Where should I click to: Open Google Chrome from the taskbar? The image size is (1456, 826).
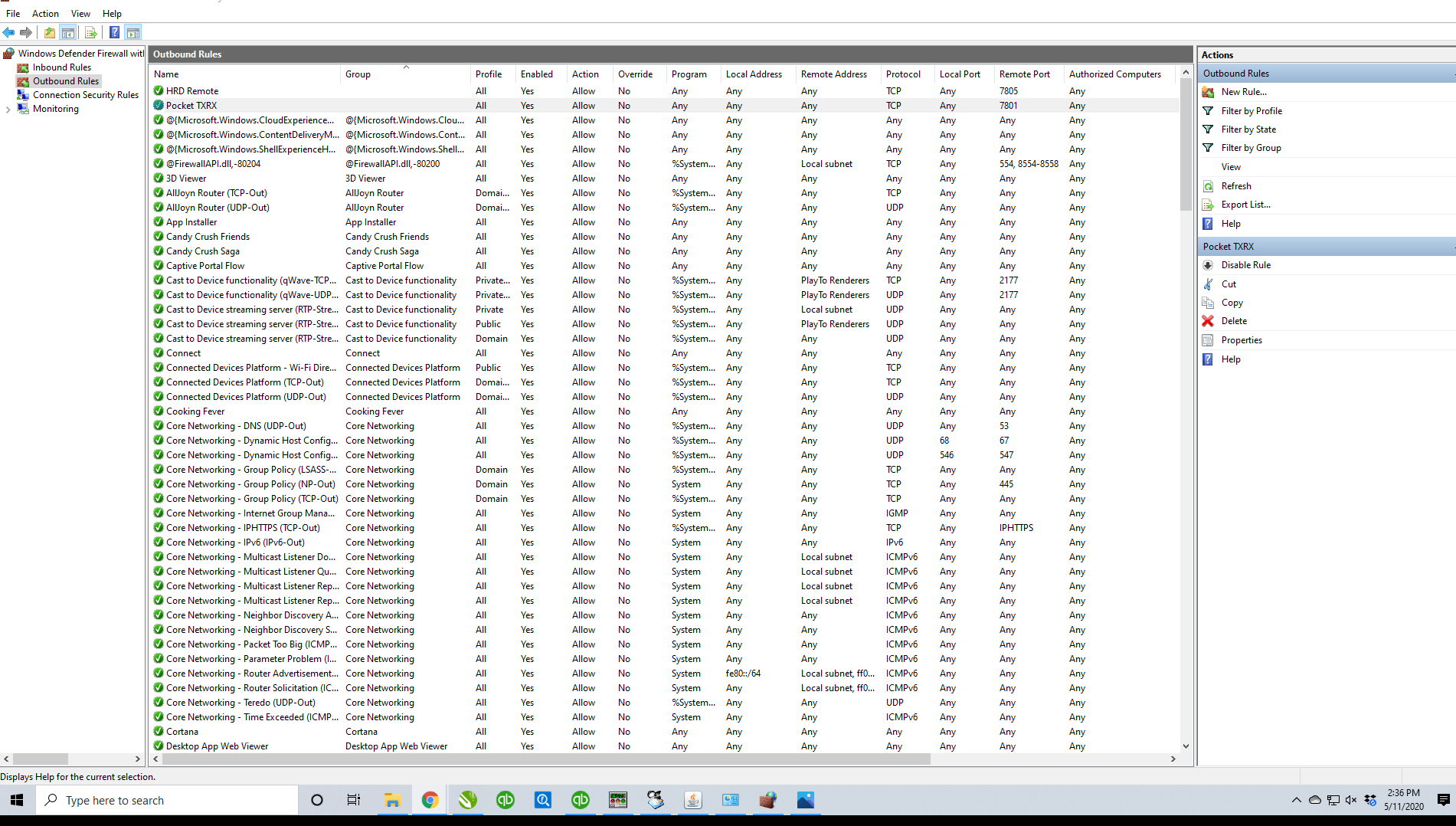(430, 800)
